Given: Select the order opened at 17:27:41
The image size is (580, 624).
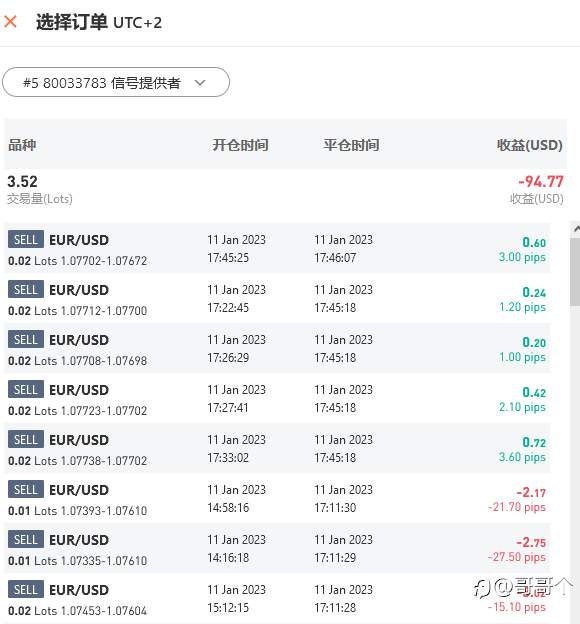Looking at the screenshot, I should coord(277,398).
